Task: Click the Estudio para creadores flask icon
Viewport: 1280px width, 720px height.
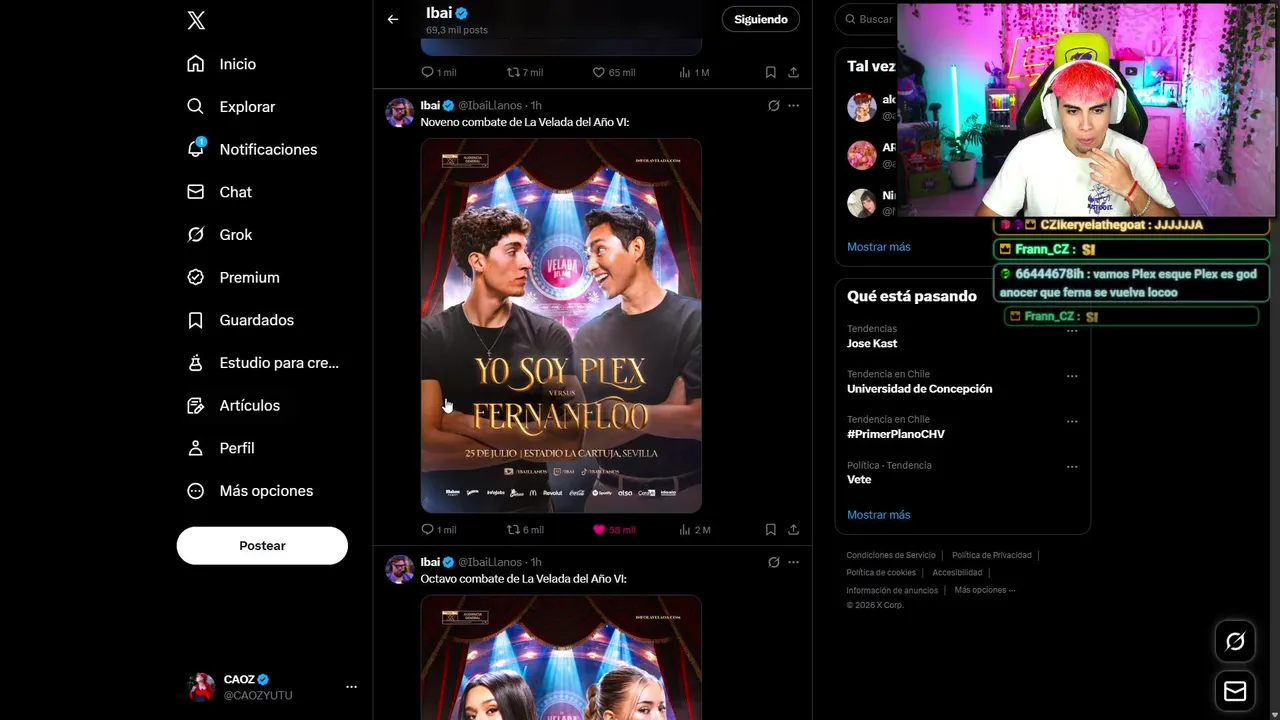Action: tap(196, 363)
